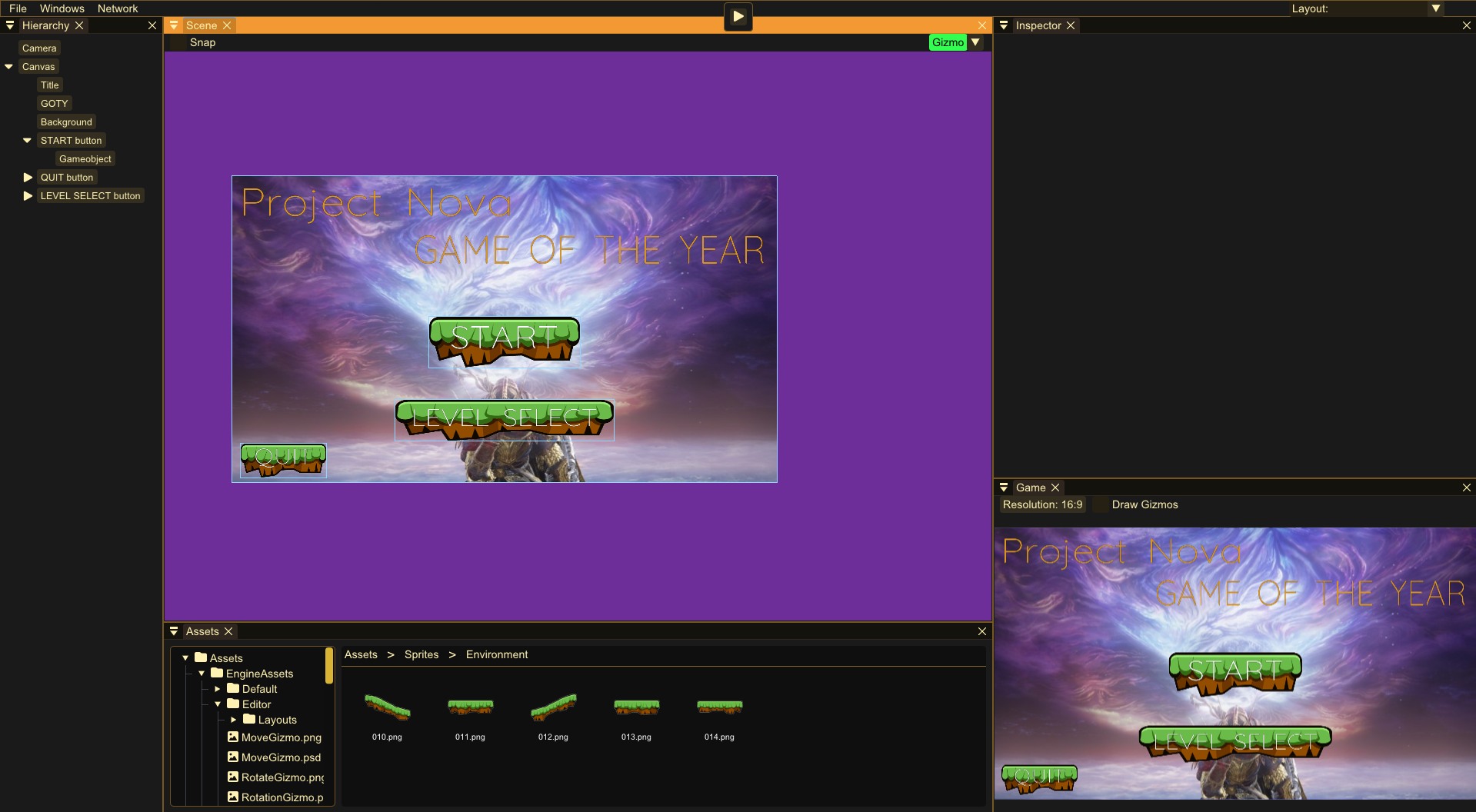Screen dimensions: 1476x812
Task: Select the 012.png sprite thumbnail
Action: (553, 706)
